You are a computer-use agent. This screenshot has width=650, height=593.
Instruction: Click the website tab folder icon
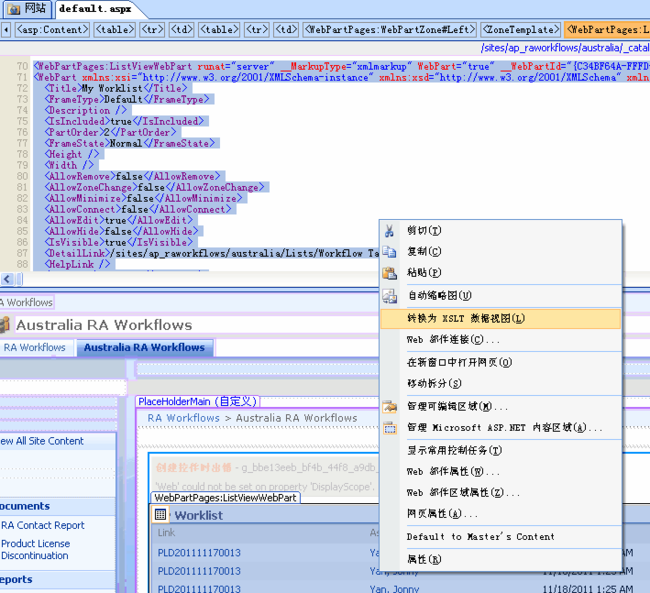pyautogui.click(x=14, y=8)
